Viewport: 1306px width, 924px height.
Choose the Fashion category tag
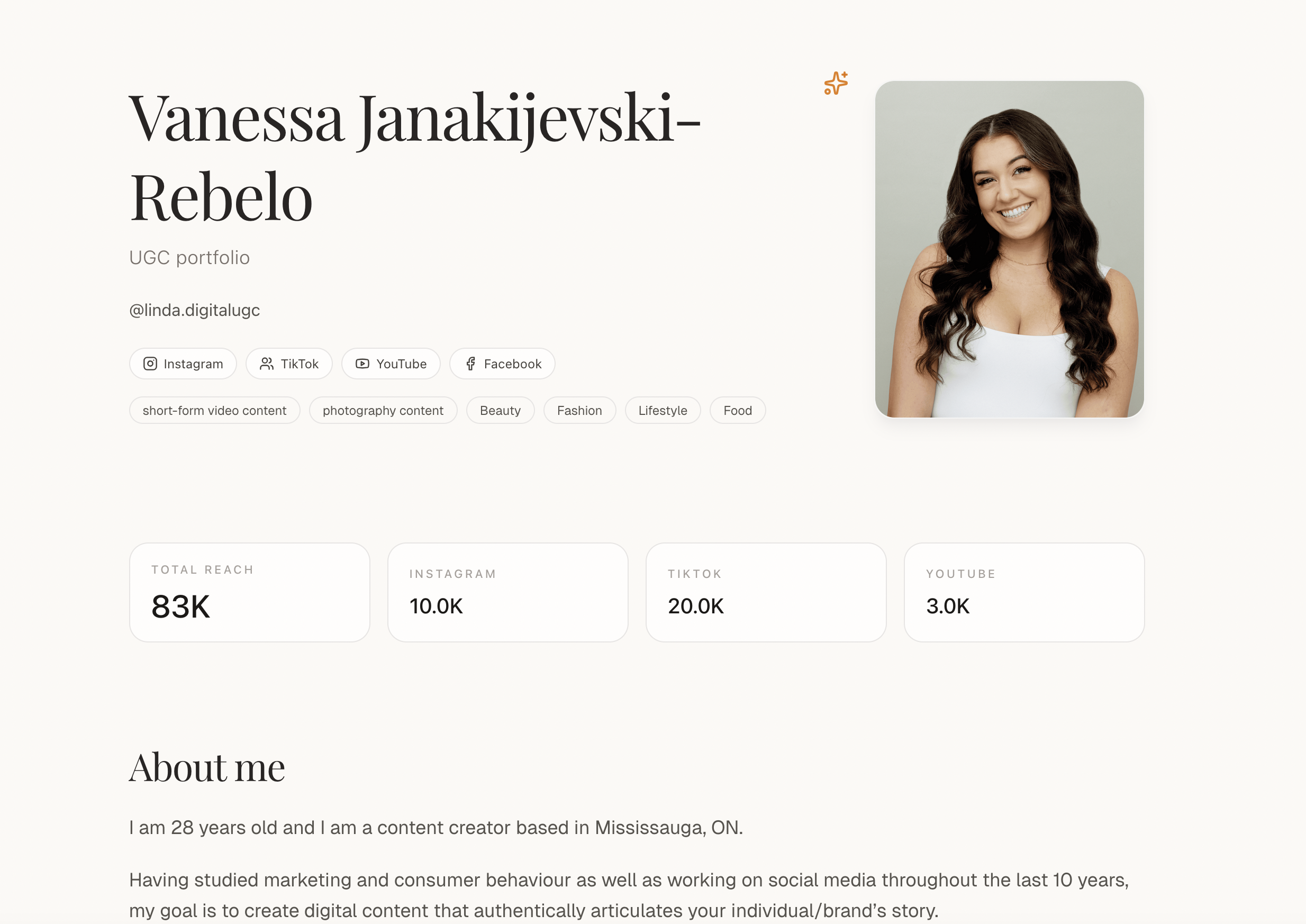[x=579, y=410]
